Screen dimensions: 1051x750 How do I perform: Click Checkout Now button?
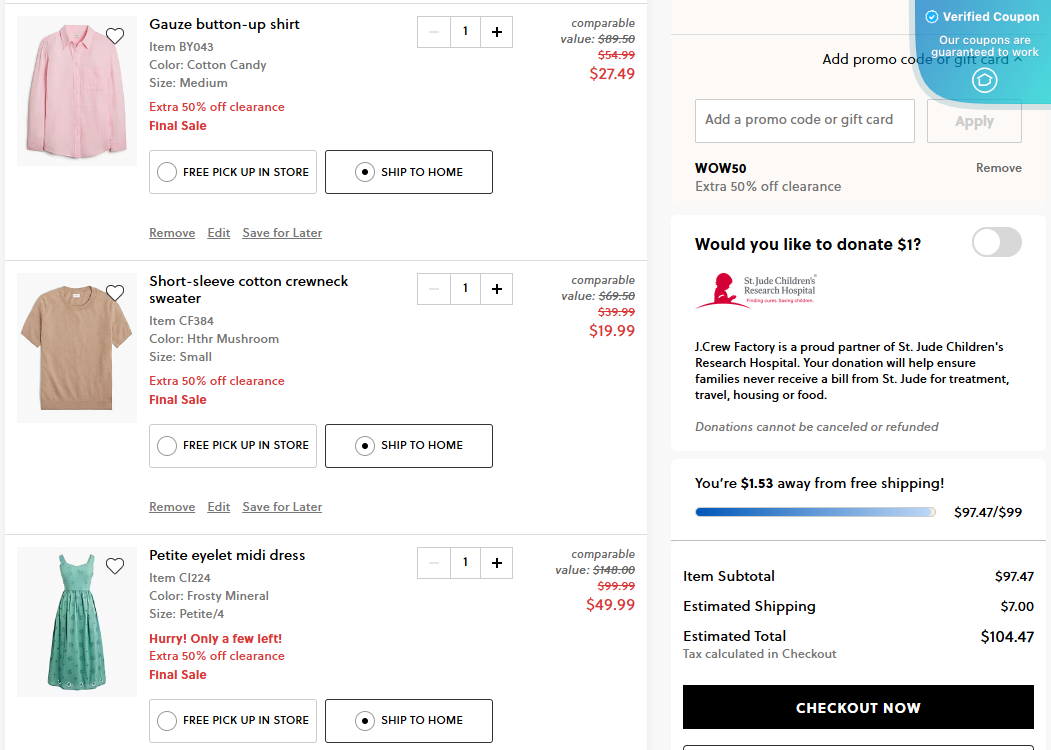pos(858,707)
